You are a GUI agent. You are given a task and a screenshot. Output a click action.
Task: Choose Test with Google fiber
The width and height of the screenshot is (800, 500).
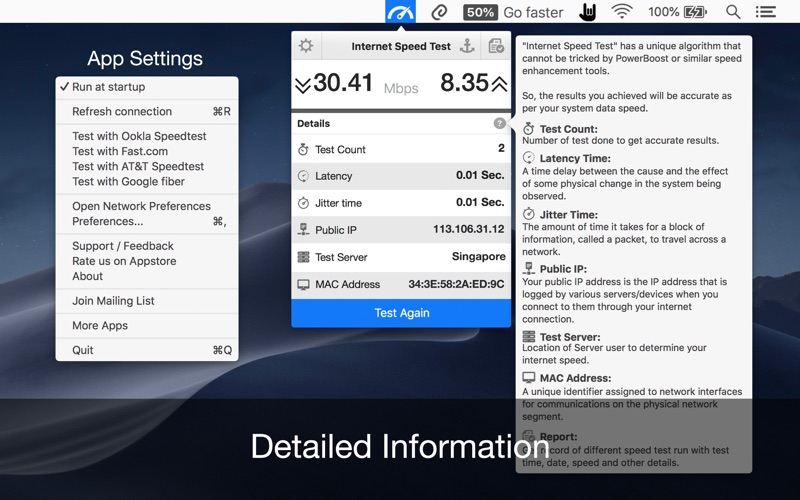[147, 181]
